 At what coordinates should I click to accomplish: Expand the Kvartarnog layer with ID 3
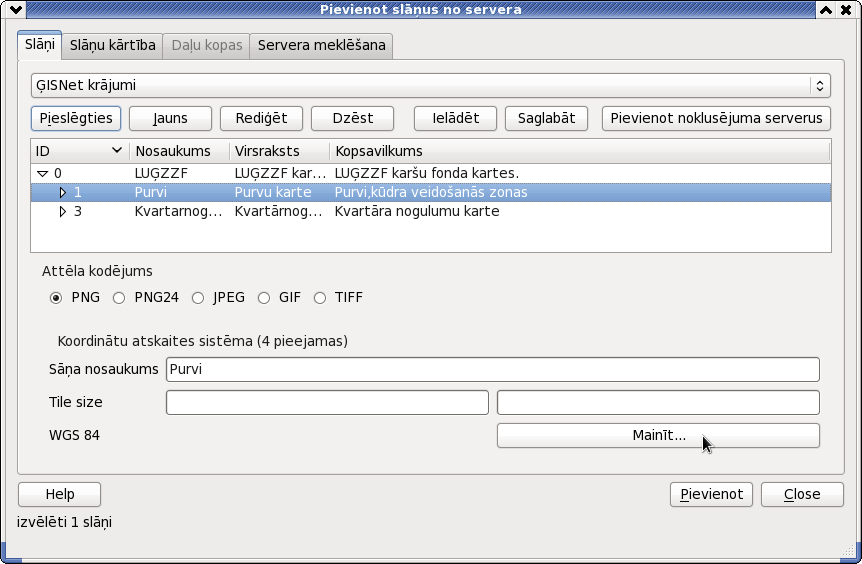pyautogui.click(x=63, y=212)
